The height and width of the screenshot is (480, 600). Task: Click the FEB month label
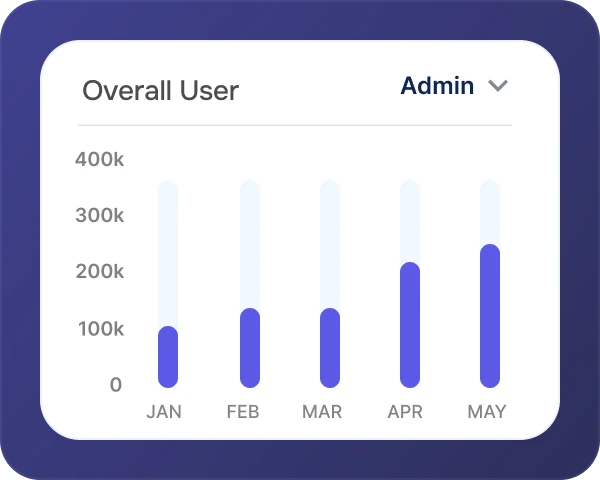point(243,412)
